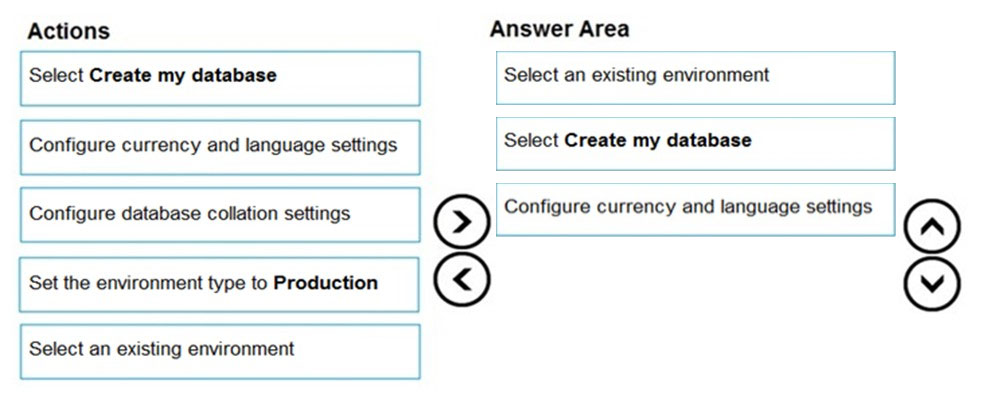Click the 'Actions' heading
The image size is (991, 403).
pyautogui.click(x=68, y=31)
